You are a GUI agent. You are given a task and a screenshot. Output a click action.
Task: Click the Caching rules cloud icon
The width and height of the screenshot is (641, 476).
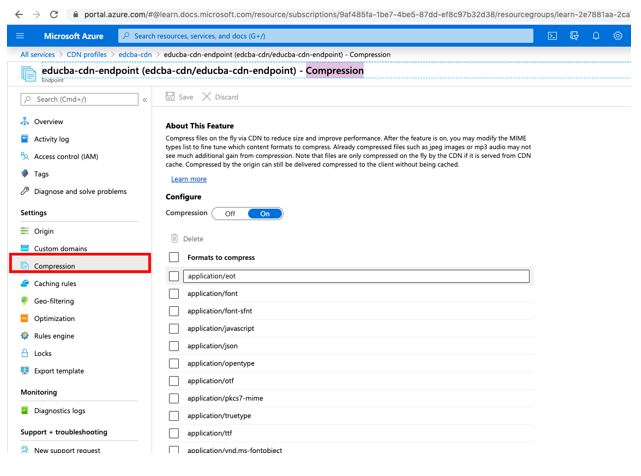(25, 283)
